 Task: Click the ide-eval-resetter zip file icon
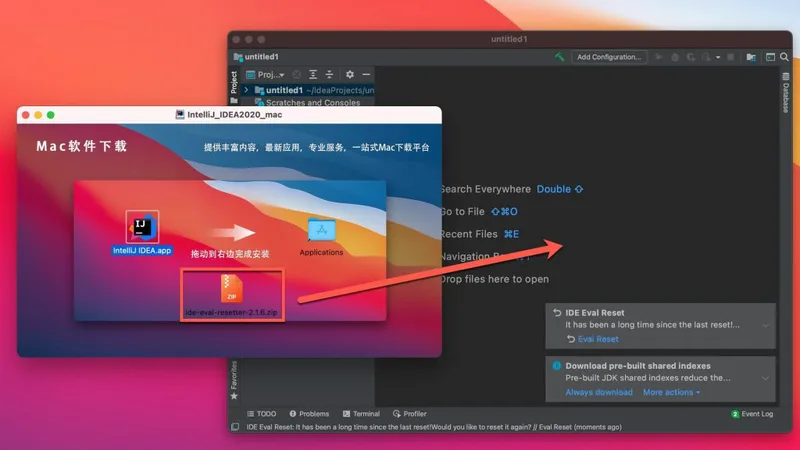231,288
